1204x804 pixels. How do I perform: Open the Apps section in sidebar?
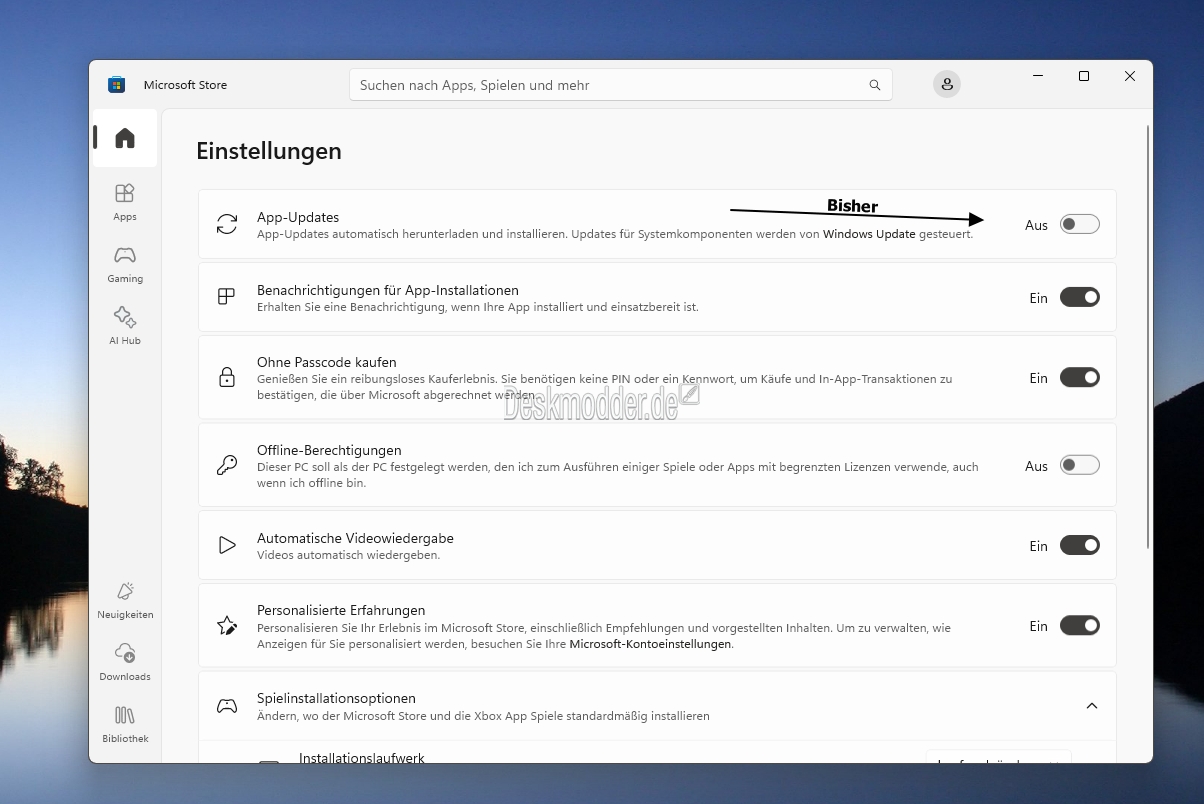[125, 202]
